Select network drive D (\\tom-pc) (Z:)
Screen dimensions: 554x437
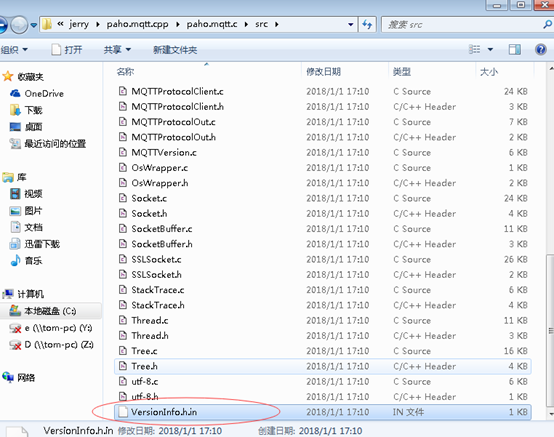[59, 344]
